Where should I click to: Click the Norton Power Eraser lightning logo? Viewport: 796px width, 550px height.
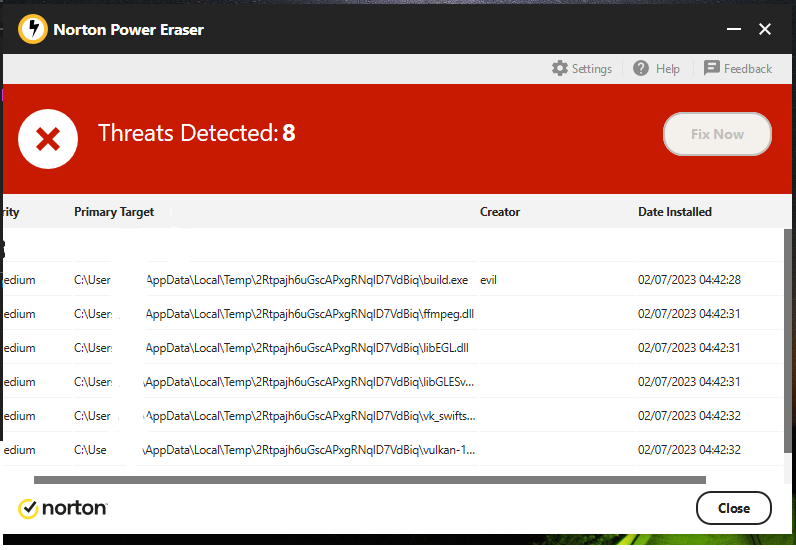coord(32,29)
